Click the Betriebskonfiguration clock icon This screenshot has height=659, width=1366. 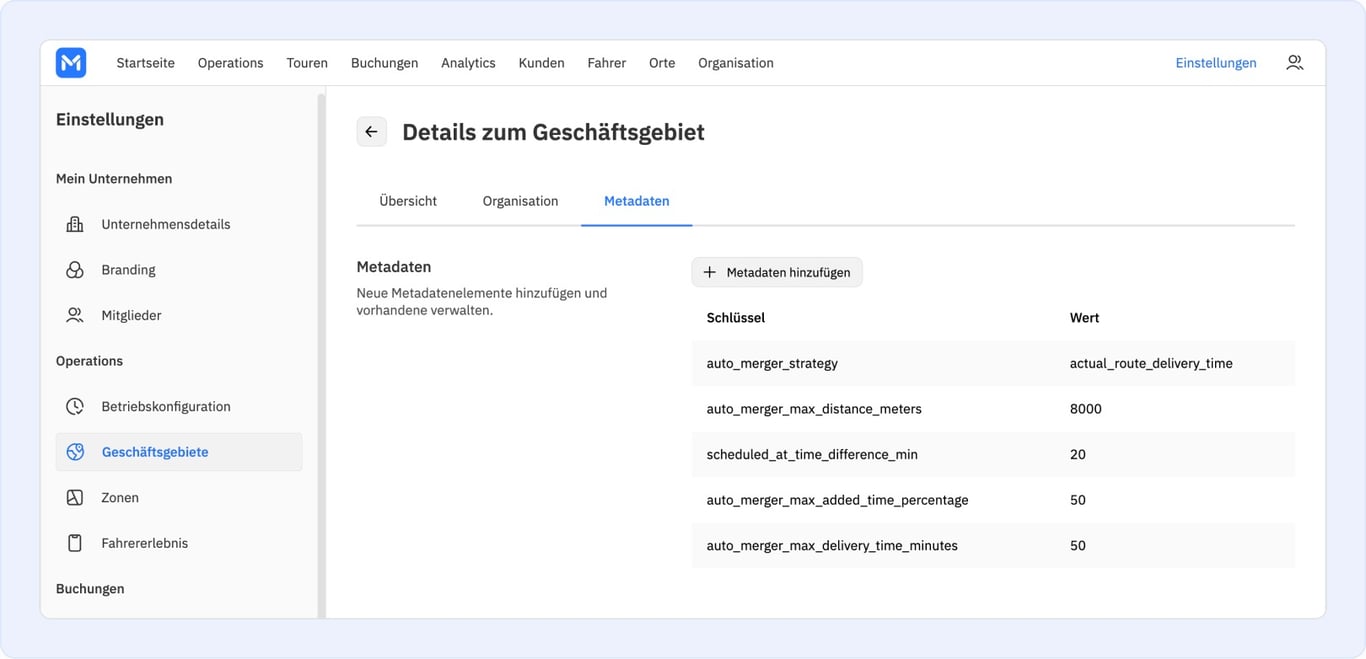[75, 406]
